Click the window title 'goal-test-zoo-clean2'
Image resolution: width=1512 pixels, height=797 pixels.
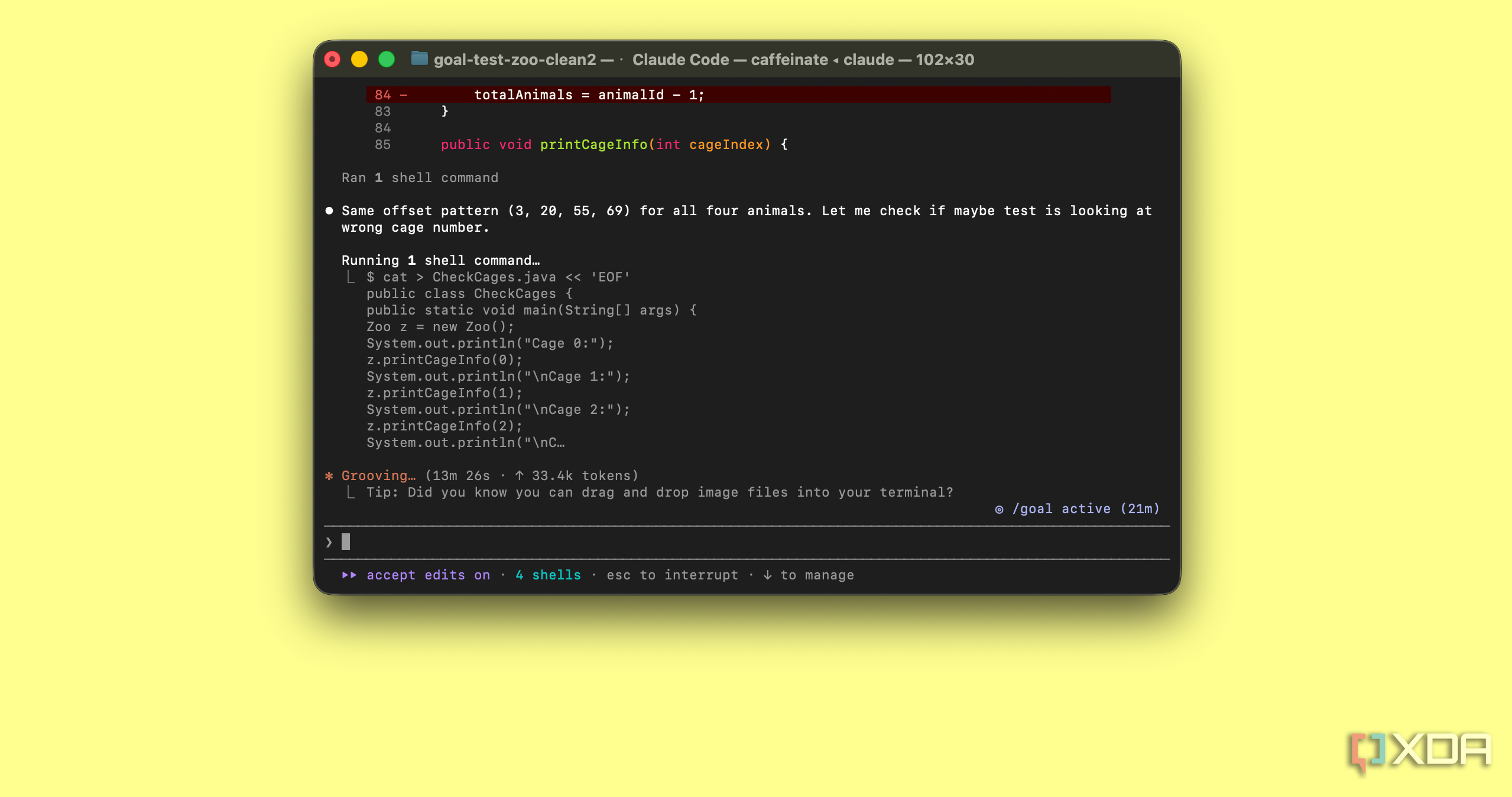coord(515,60)
